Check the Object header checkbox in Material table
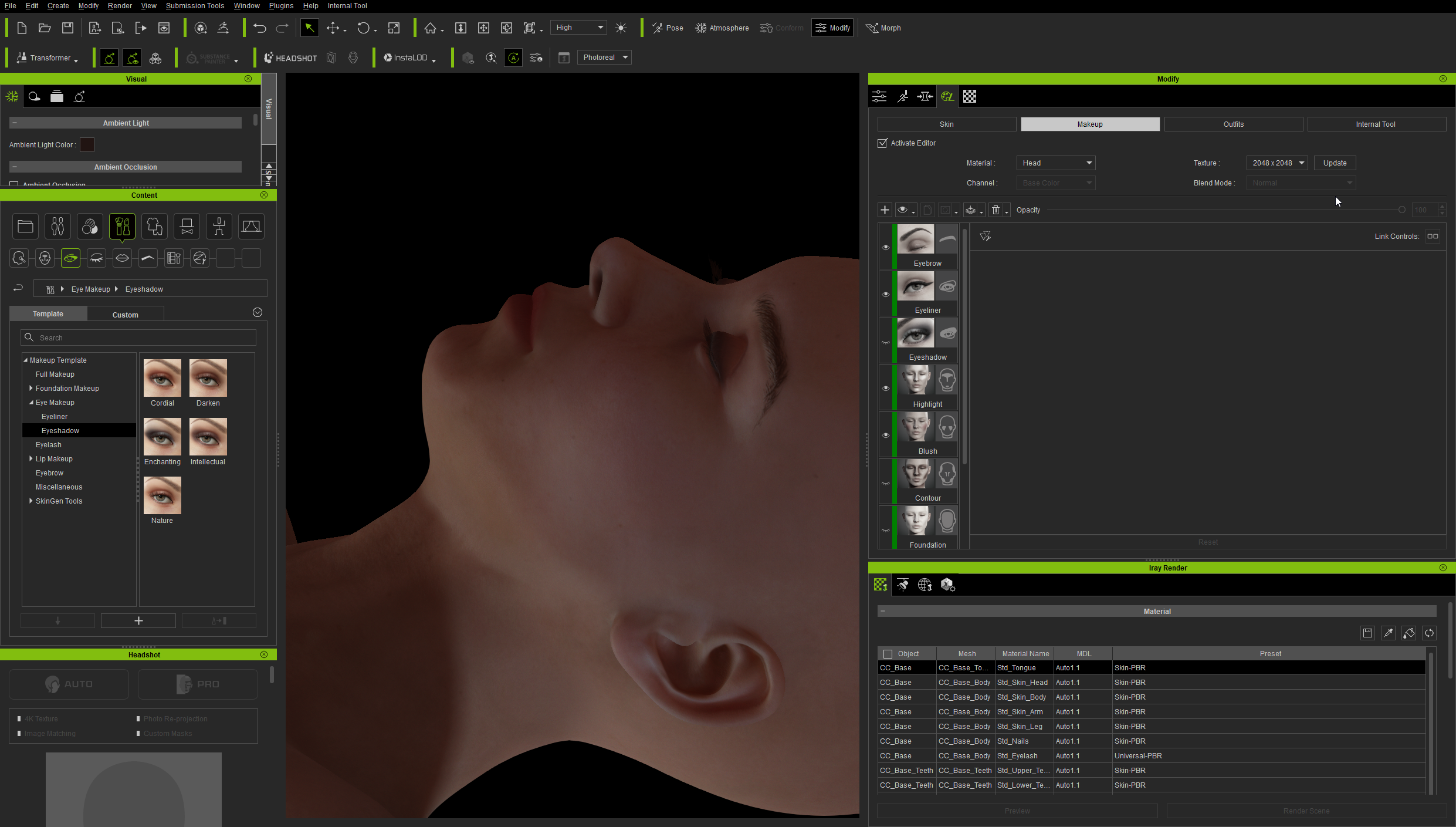The width and height of the screenshot is (1456, 827). (x=888, y=654)
